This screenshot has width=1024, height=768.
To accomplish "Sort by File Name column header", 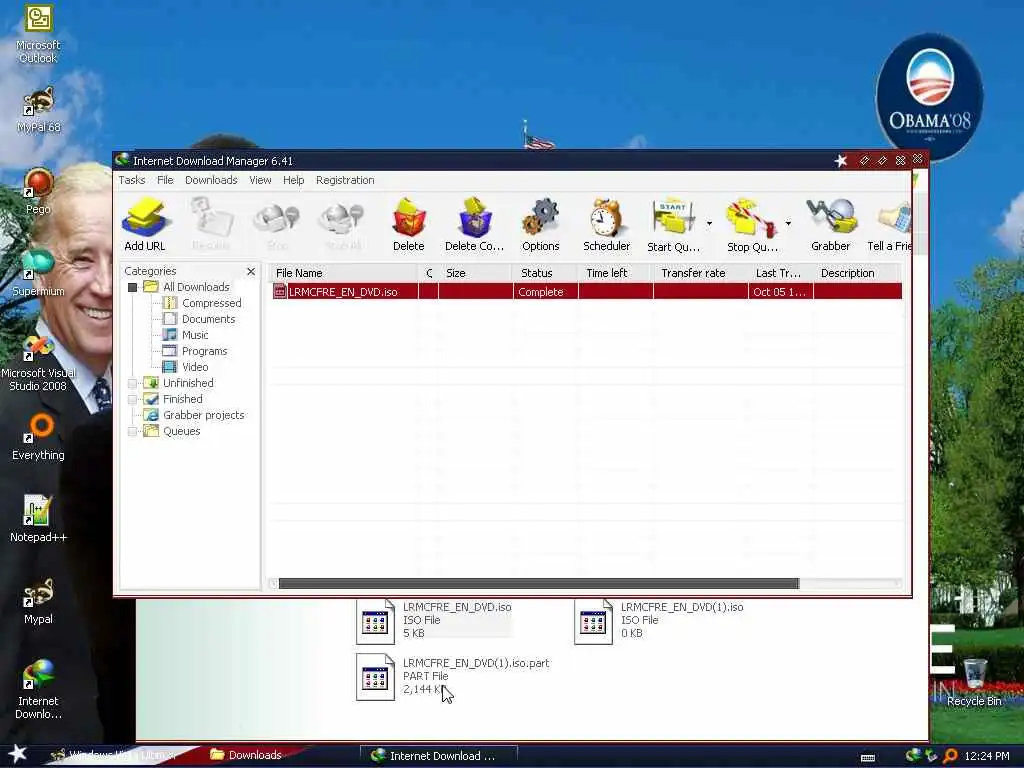I will [344, 273].
